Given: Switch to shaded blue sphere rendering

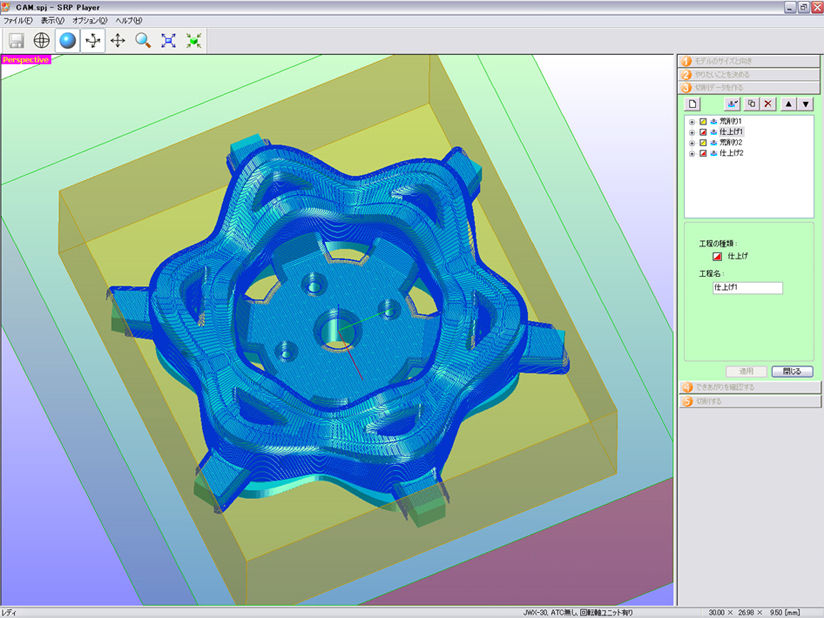Looking at the screenshot, I should coord(68,41).
